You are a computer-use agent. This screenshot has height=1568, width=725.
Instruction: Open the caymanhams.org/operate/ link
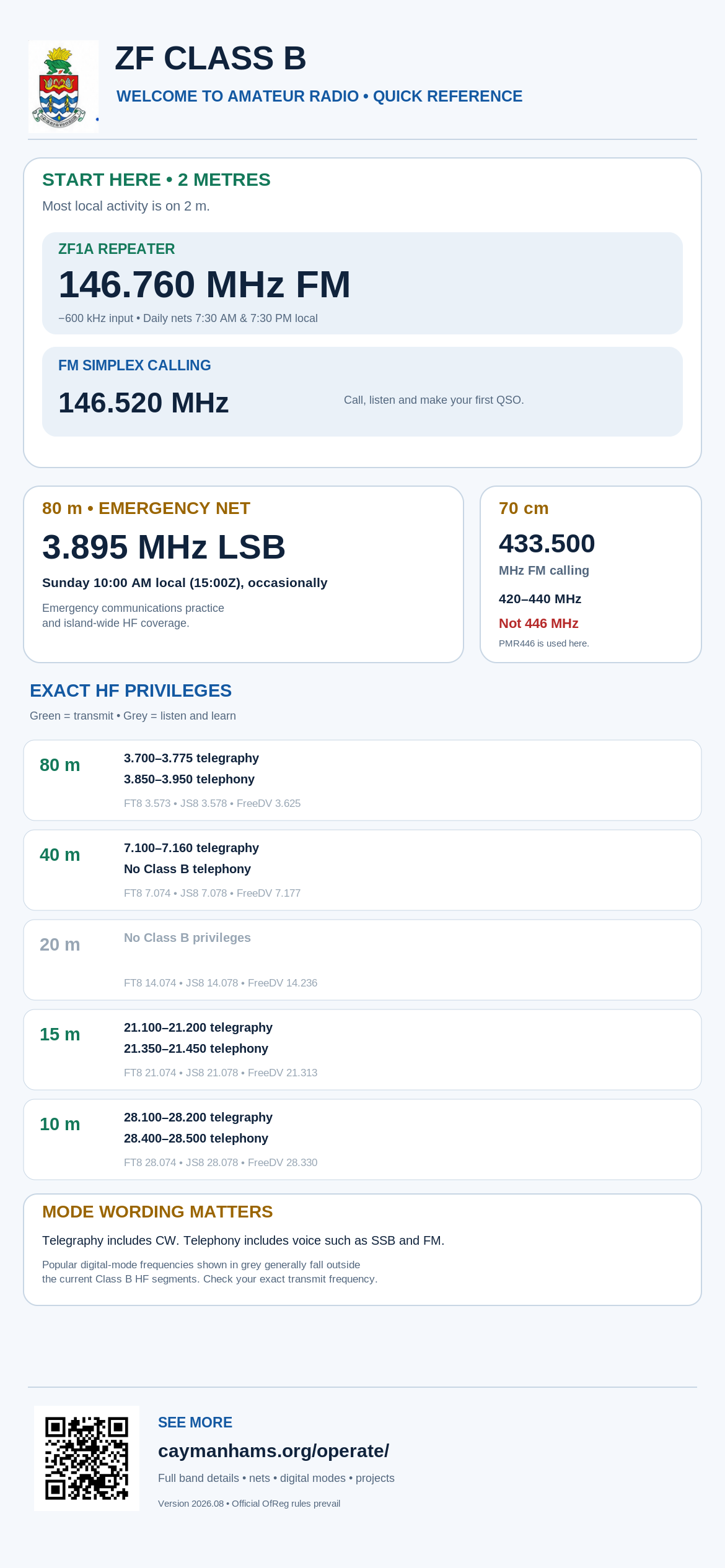pos(273,1451)
